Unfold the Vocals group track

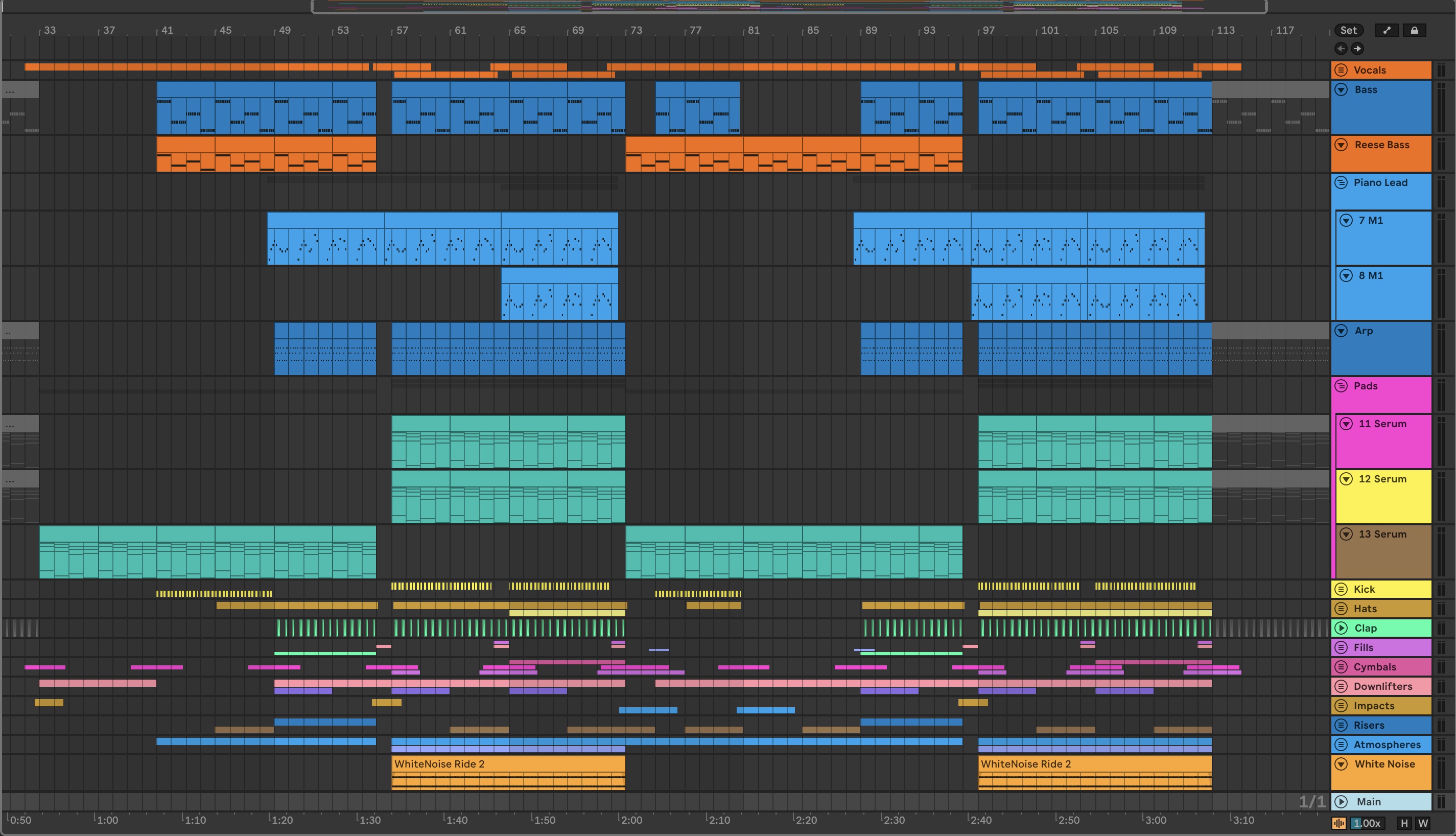1341,70
